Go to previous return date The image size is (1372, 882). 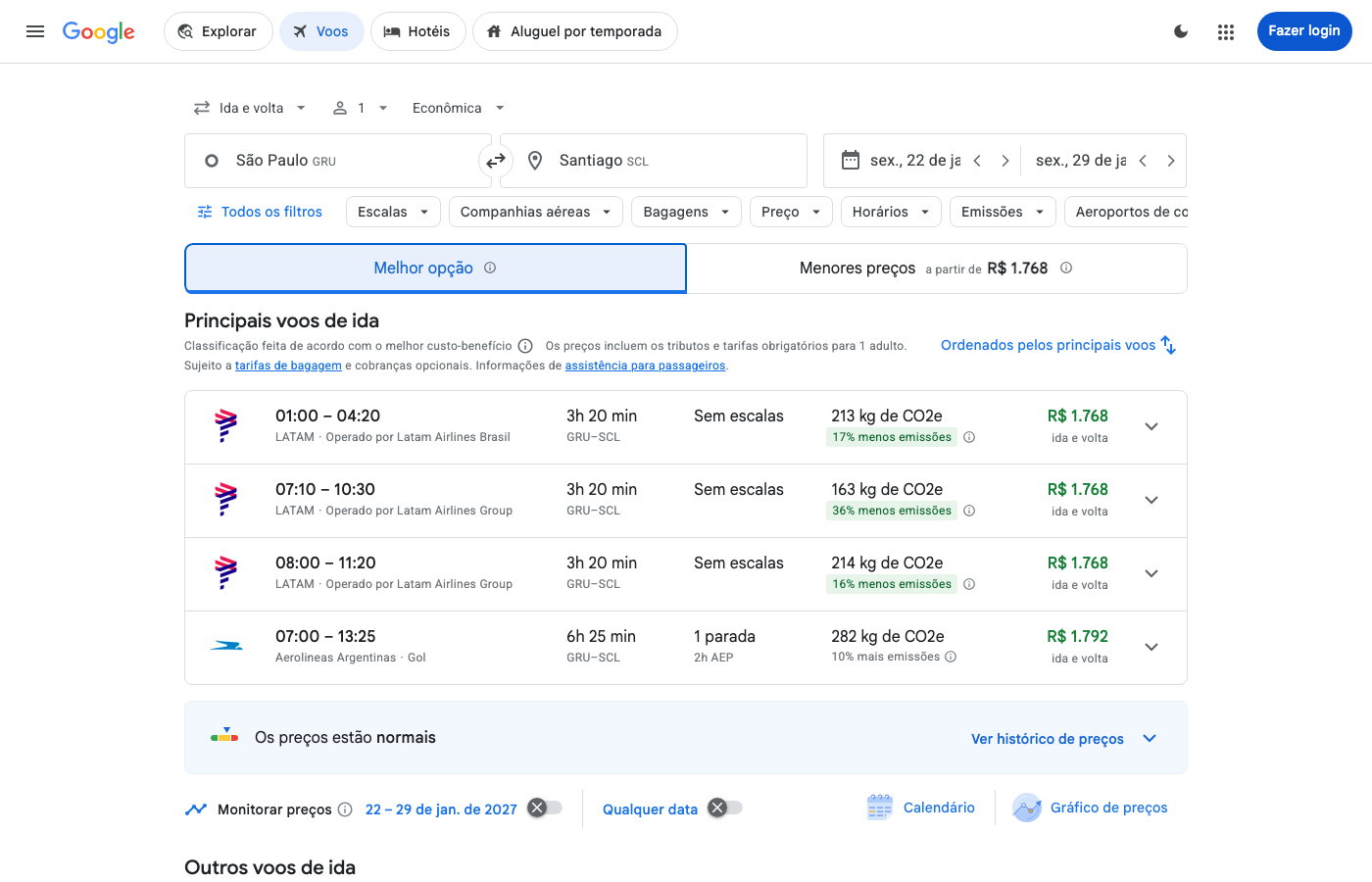pyautogui.click(x=1143, y=161)
